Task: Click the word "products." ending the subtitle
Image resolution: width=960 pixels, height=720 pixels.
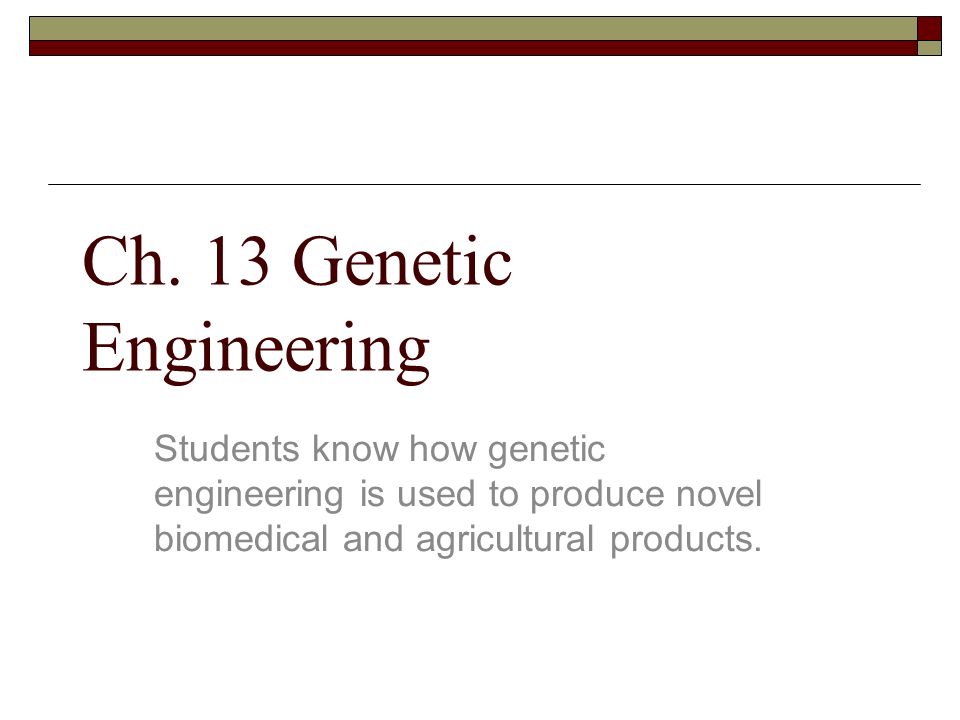Action: point(686,541)
